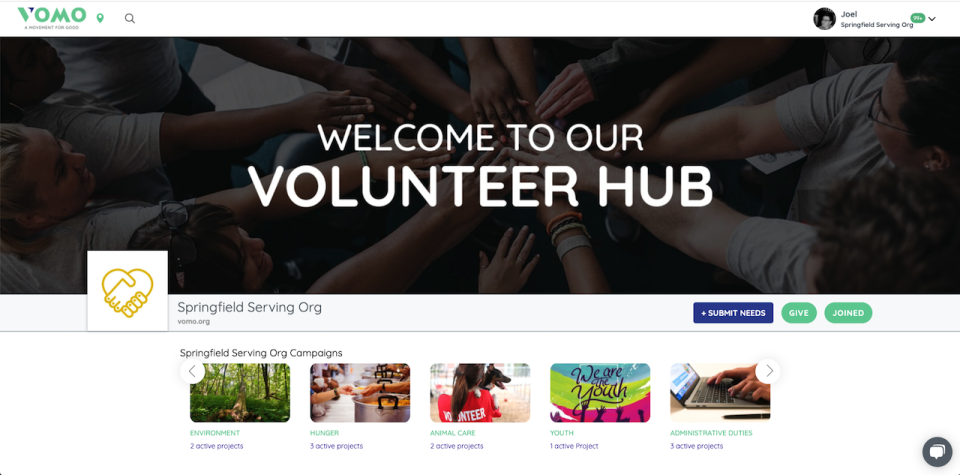Open the location pin icon
This screenshot has height=475, width=960.
coord(100,18)
